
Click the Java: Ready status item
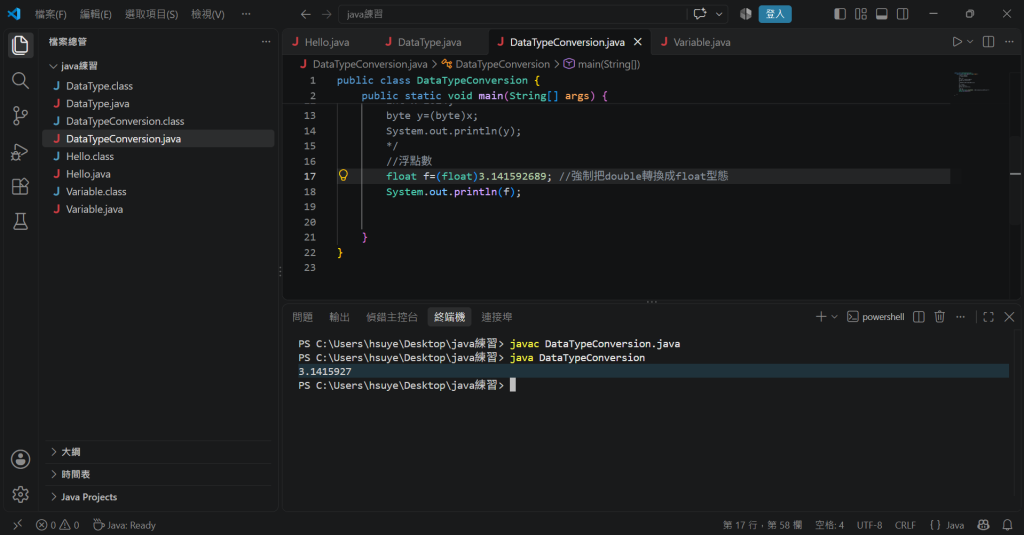(124, 525)
